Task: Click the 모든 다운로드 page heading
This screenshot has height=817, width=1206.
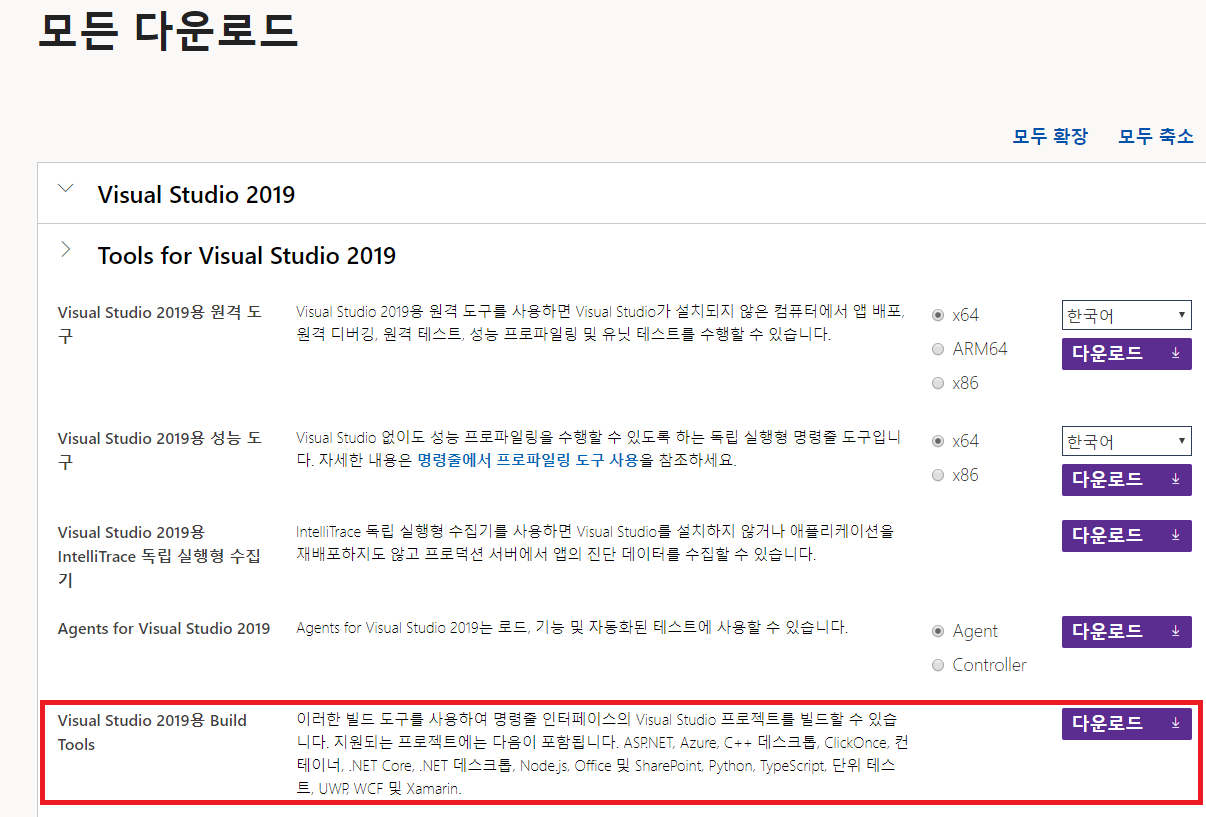Action: (168, 30)
